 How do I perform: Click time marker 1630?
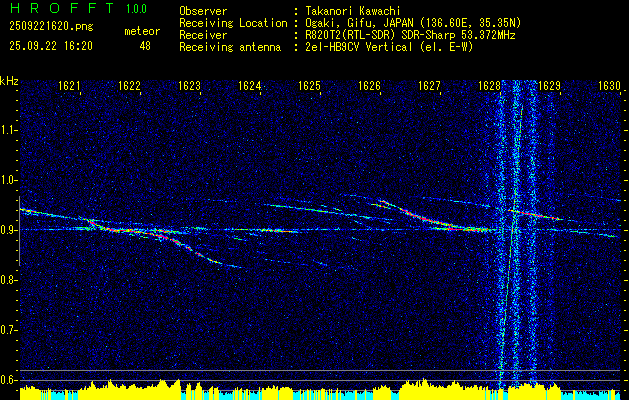(609, 86)
